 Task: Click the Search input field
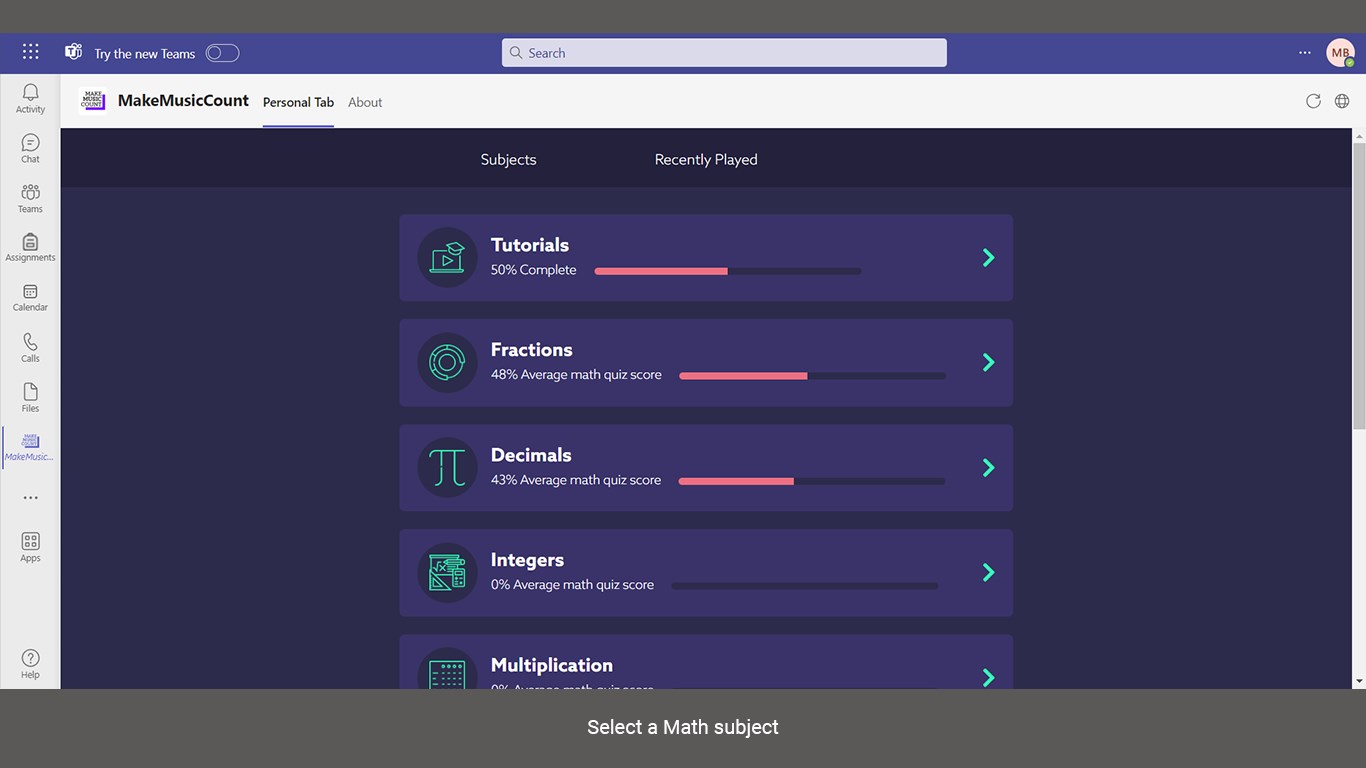[724, 53]
